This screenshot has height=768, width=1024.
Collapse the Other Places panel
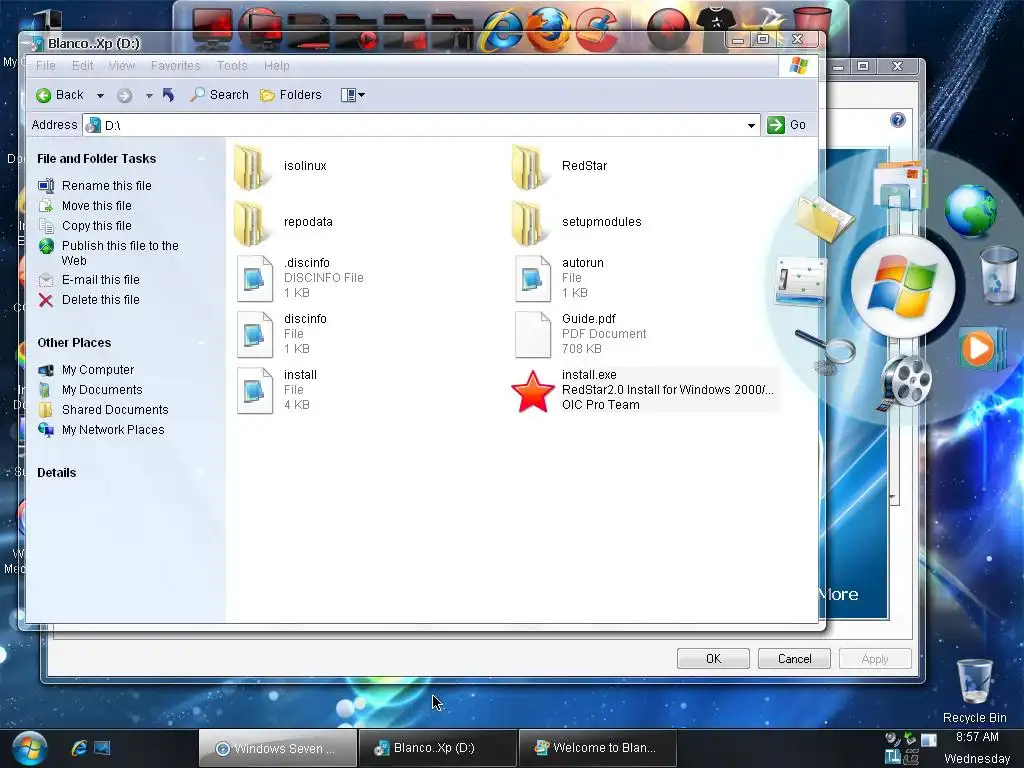[x=202, y=343]
